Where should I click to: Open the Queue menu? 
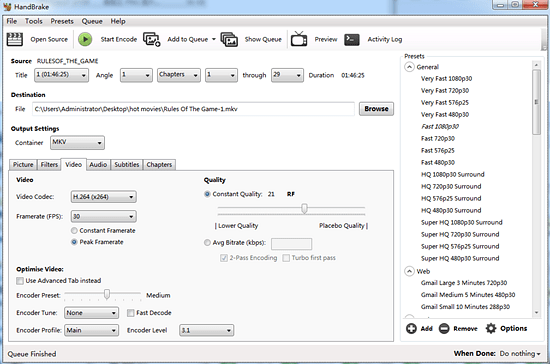pyautogui.click(x=92, y=21)
